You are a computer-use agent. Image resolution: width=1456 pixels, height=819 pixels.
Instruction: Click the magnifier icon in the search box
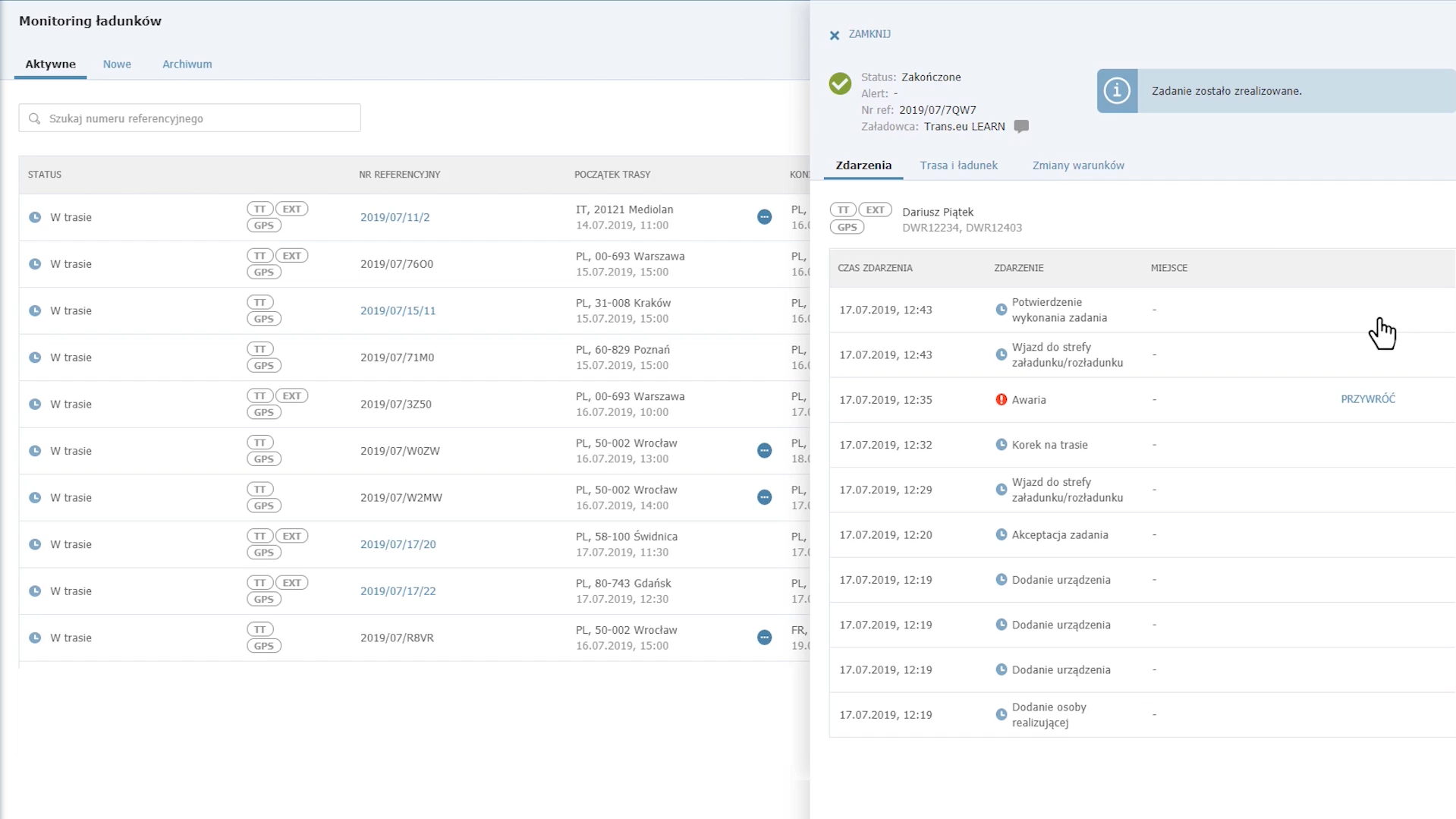tap(34, 118)
